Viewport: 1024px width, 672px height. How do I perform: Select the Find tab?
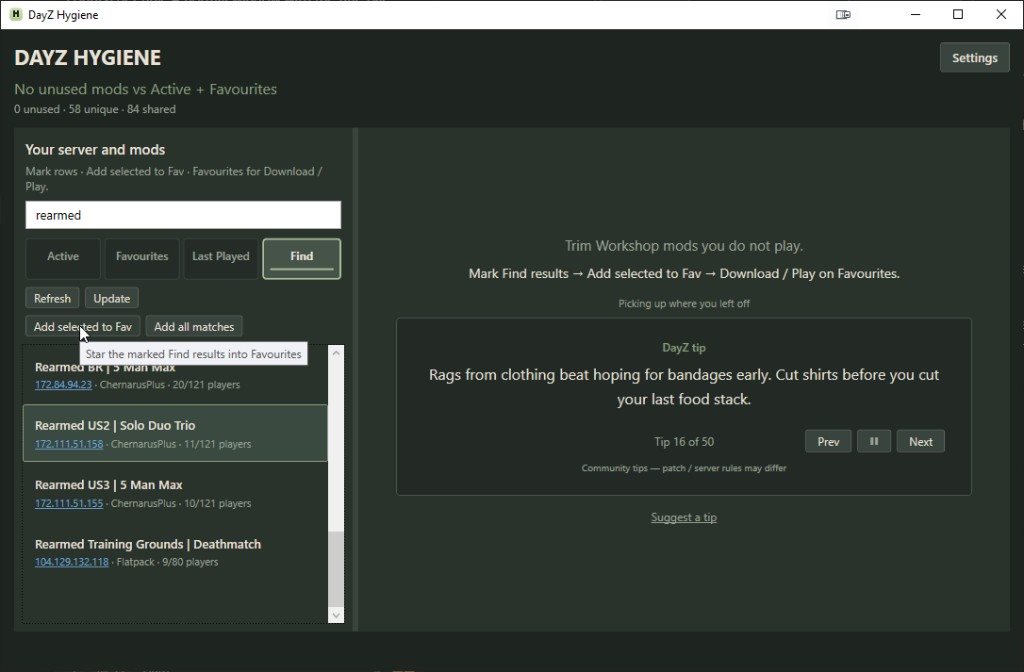click(x=302, y=258)
